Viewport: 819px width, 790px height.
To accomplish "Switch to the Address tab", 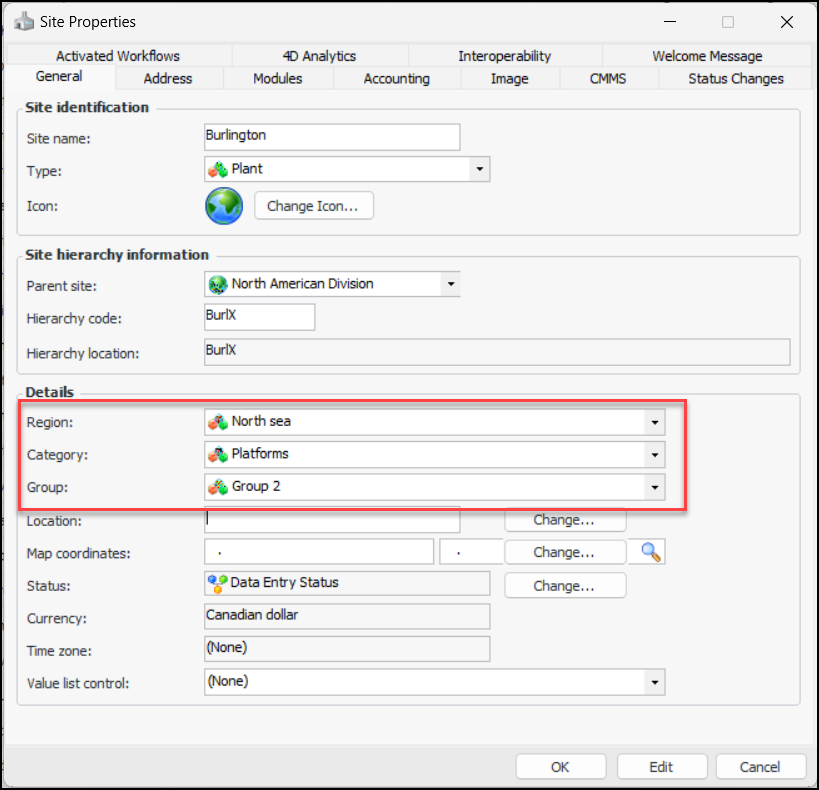I will pyautogui.click(x=168, y=78).
